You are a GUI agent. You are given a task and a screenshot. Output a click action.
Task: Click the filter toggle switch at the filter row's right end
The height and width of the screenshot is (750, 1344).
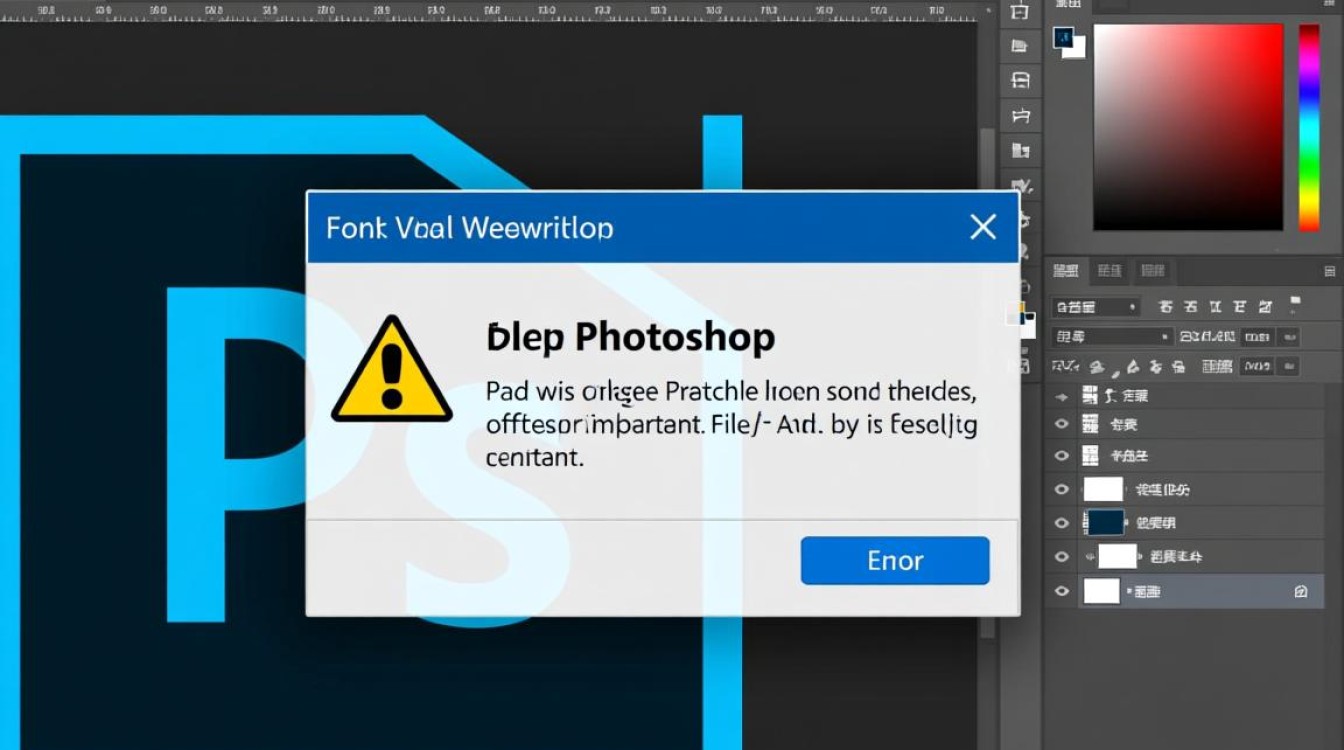[x=1295, y=302]
